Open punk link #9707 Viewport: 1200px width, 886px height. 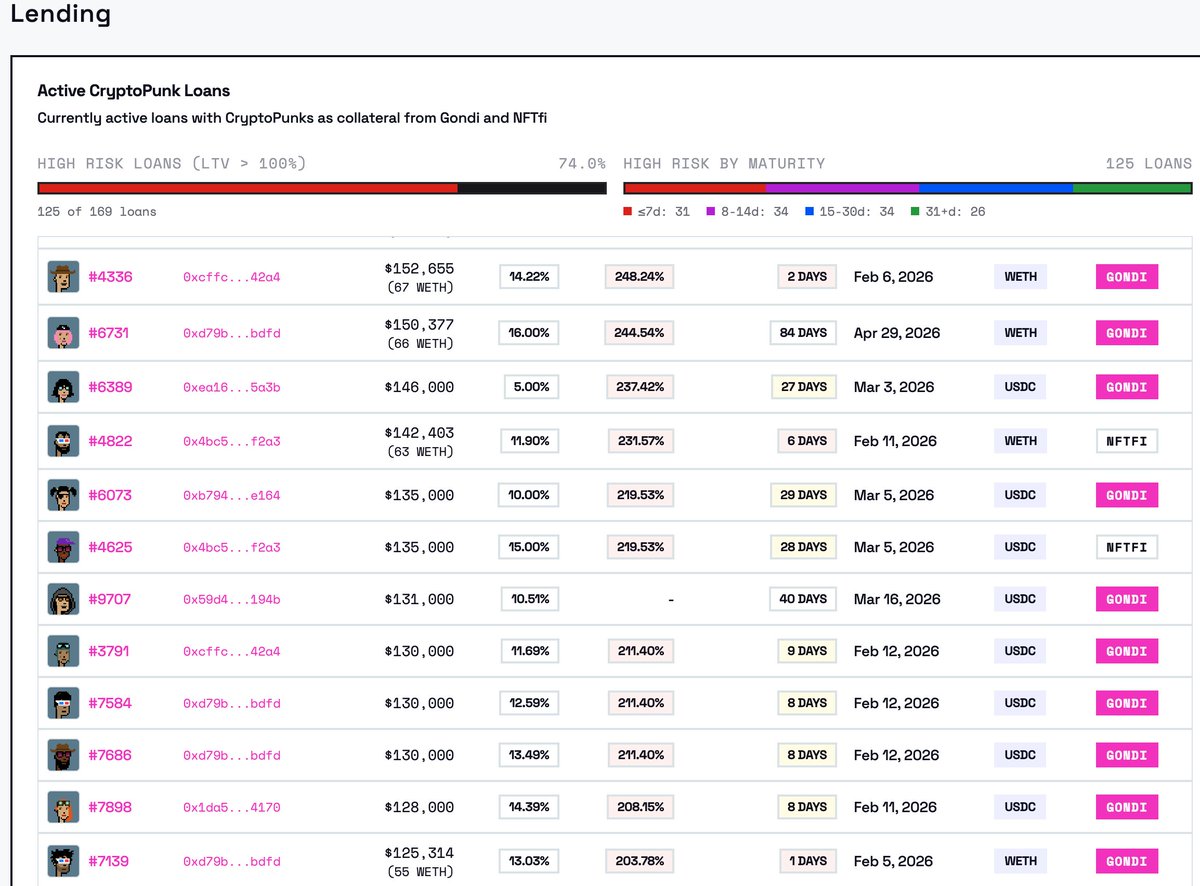click(x=110, y=599)
